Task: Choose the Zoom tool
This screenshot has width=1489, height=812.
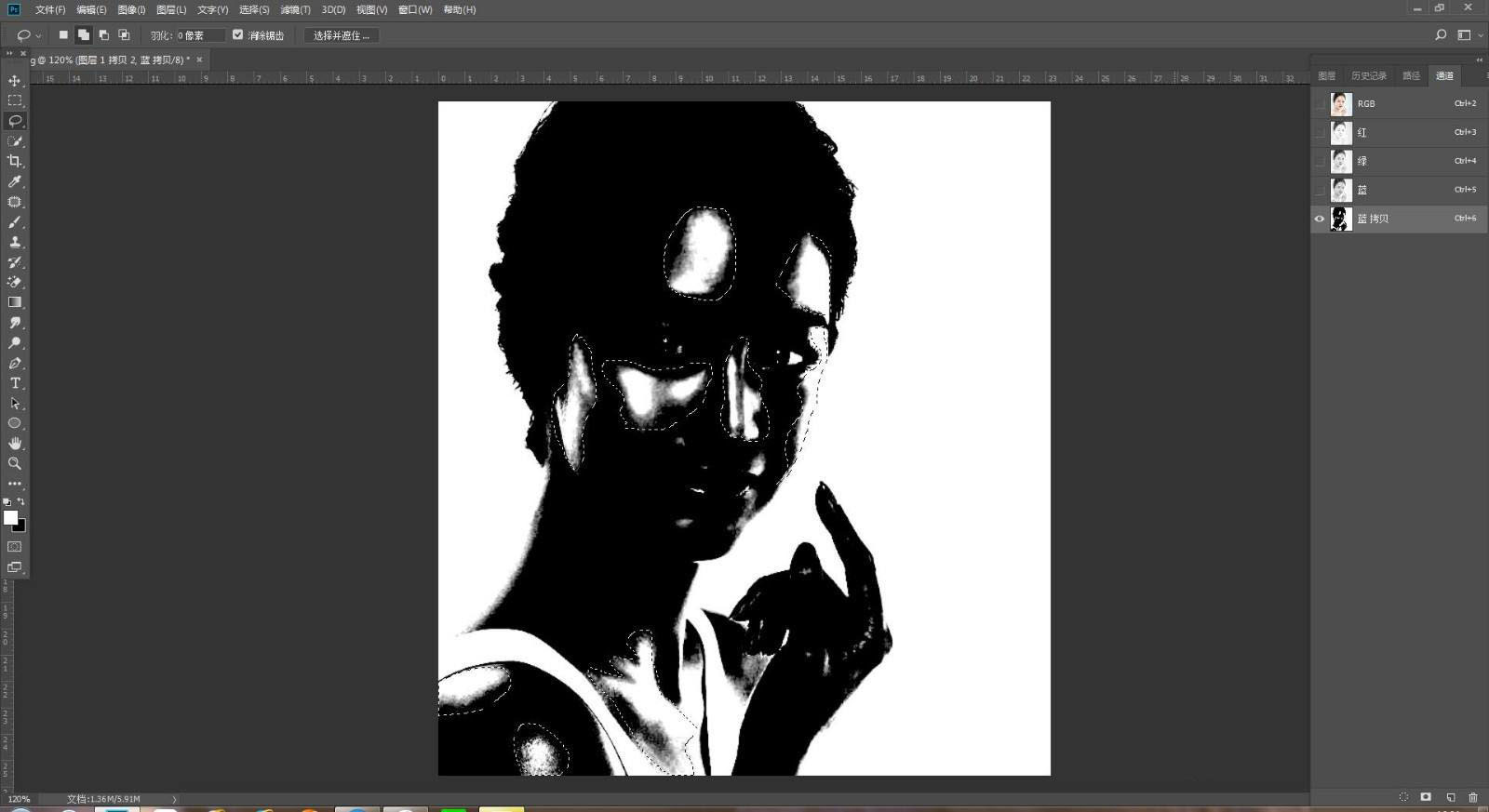Action: [15, 463]
